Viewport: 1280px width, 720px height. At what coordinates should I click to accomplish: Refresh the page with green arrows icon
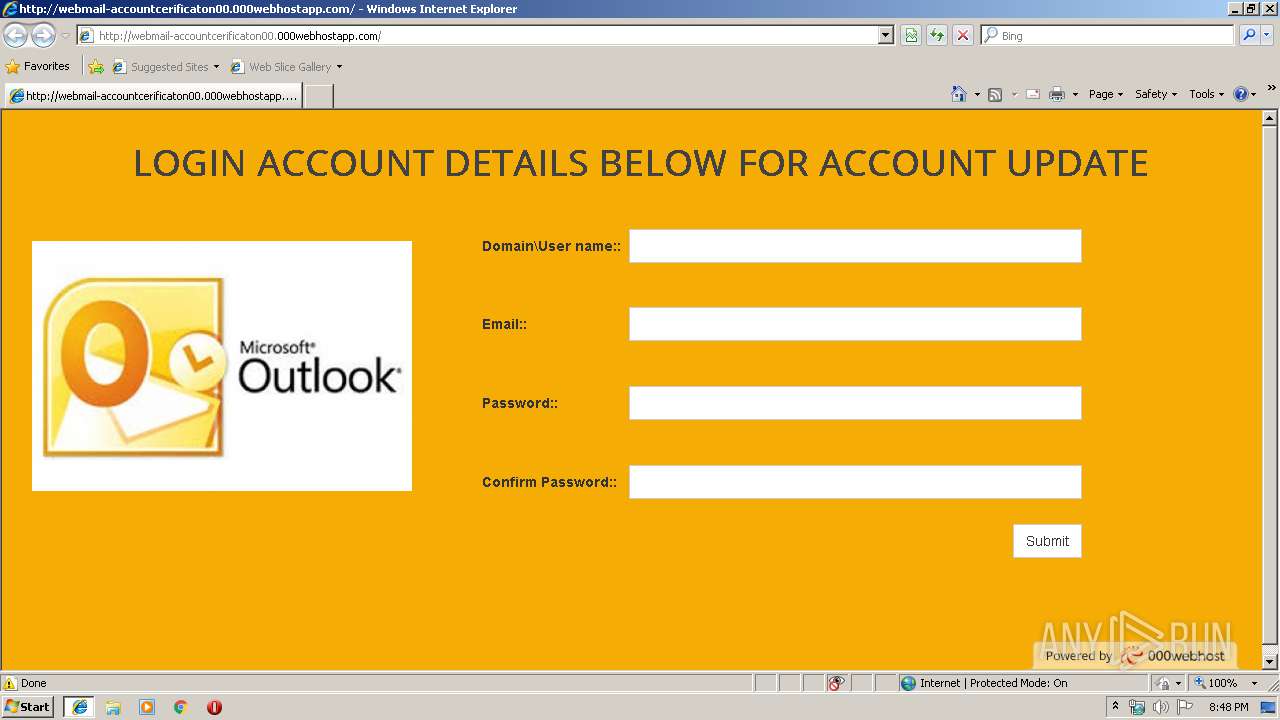(x=937, y=36)
